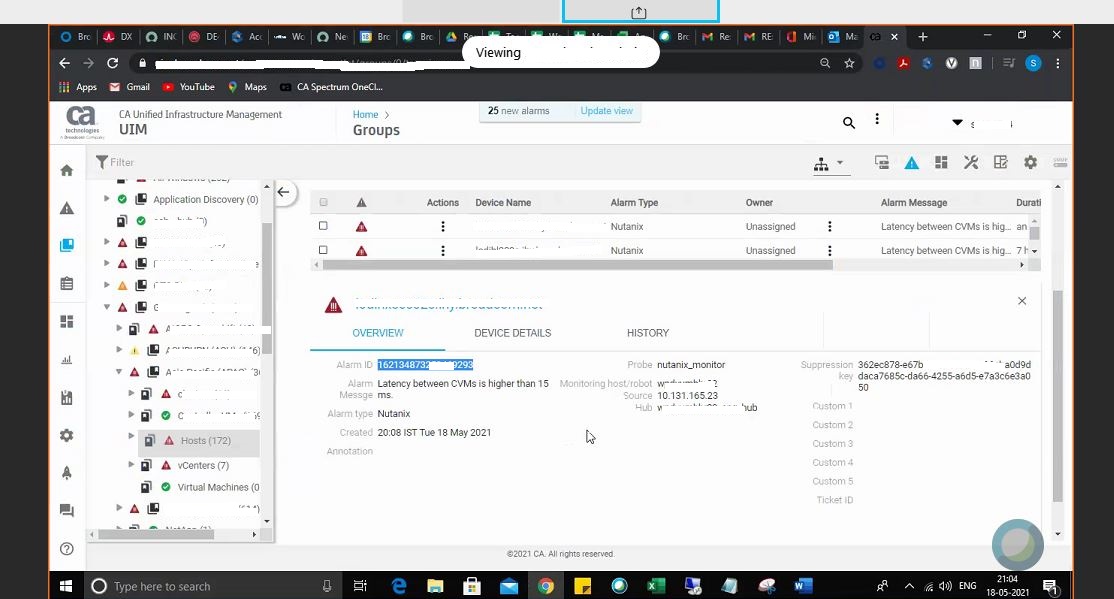Click the UIM search magnifier icon
The width and height of the screenshot is (1114, 599).
[x=849, y=122]
